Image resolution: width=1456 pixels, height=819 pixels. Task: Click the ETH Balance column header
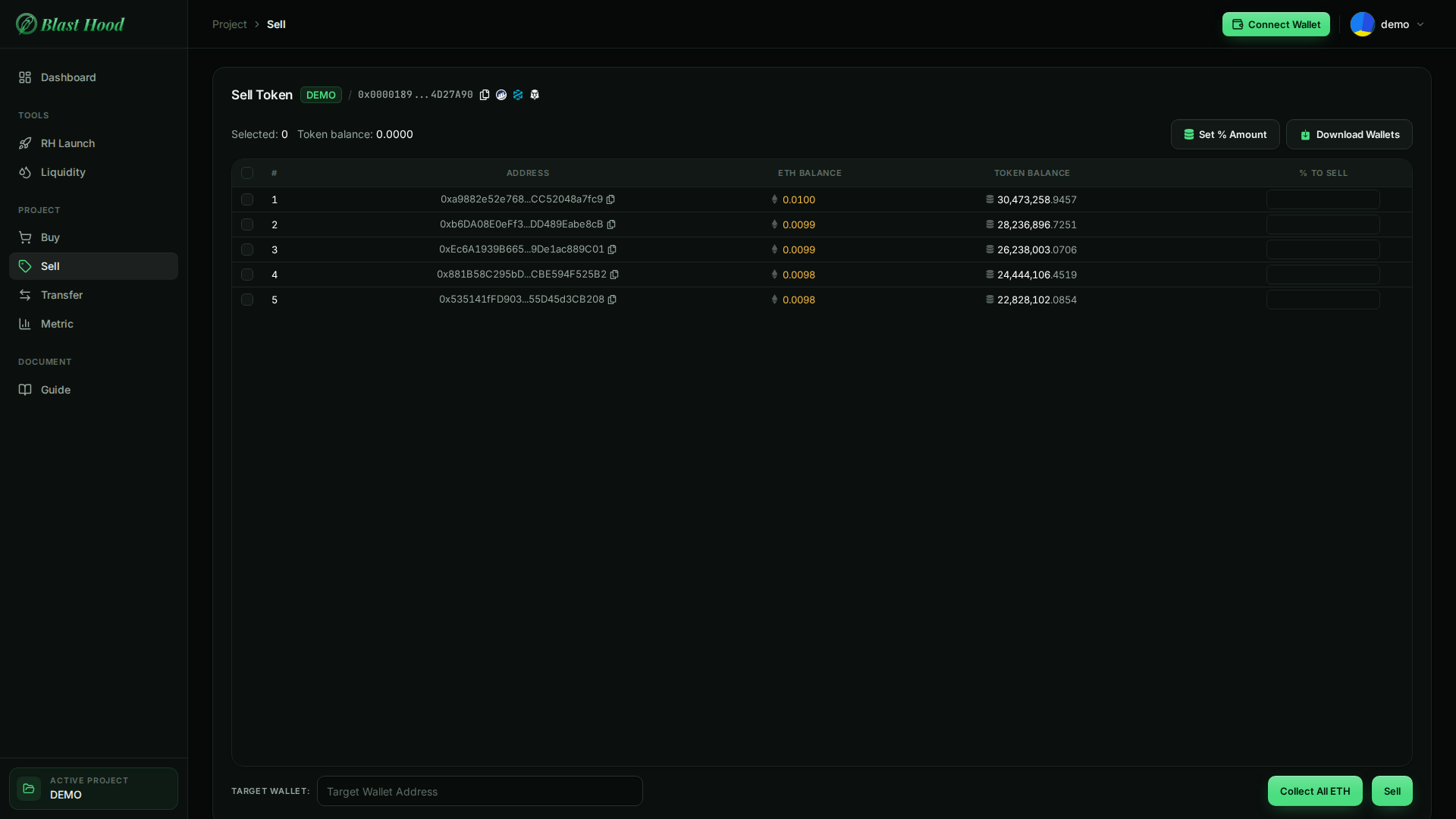(x=809, y=173)
